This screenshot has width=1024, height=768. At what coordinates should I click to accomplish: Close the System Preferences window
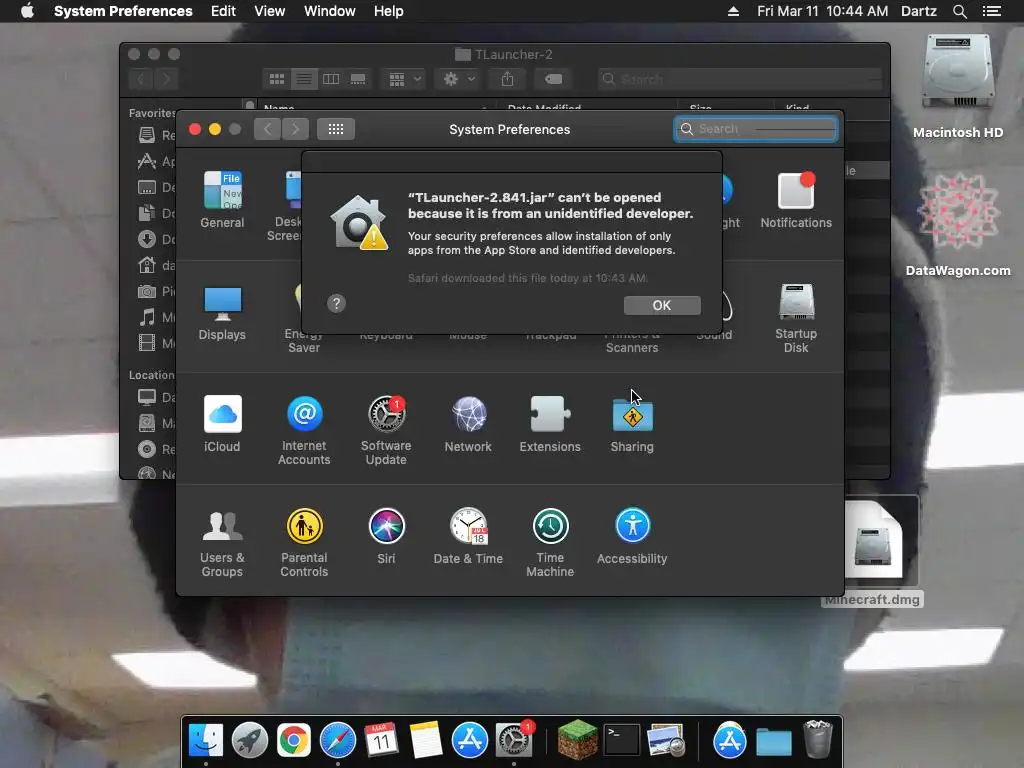pos(195,129)
